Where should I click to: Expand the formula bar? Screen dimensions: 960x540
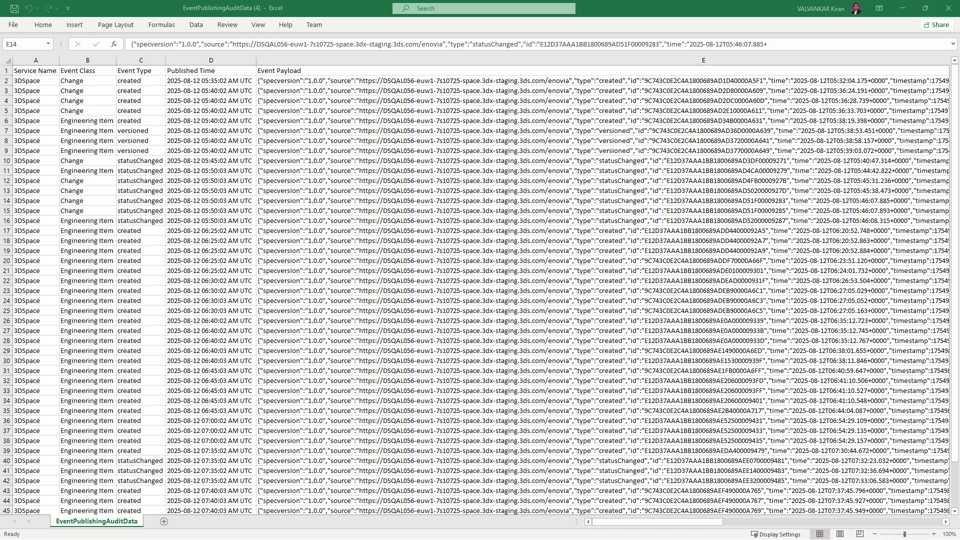tap(953, 44)
